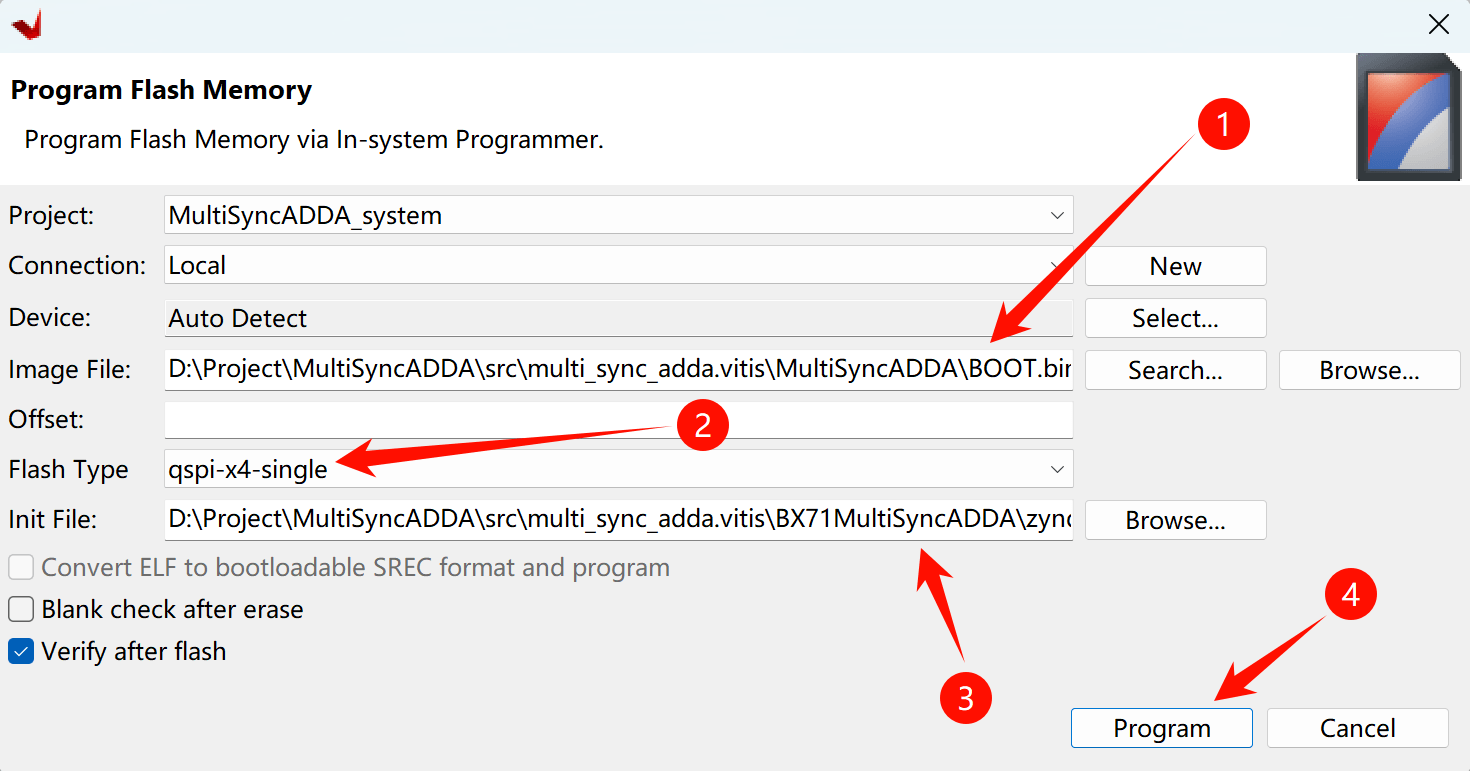1470x771 pixels.
Task: Click Search... for the image file
Action: 1175,370
